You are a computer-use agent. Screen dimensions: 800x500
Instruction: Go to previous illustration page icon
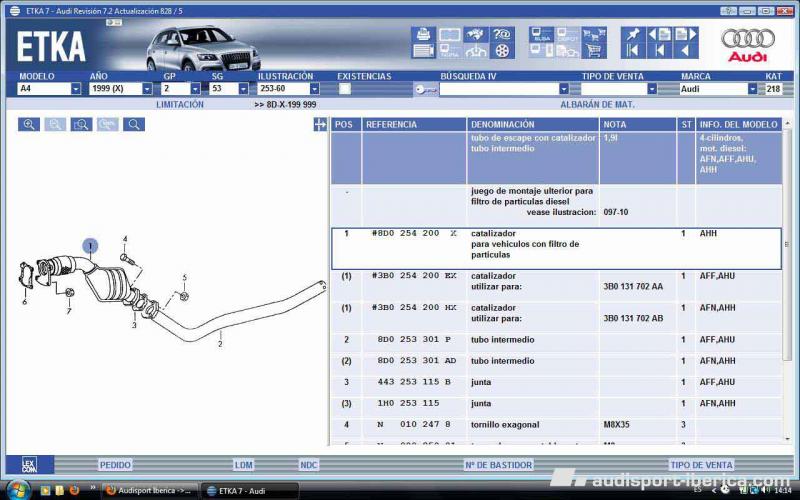659,35
